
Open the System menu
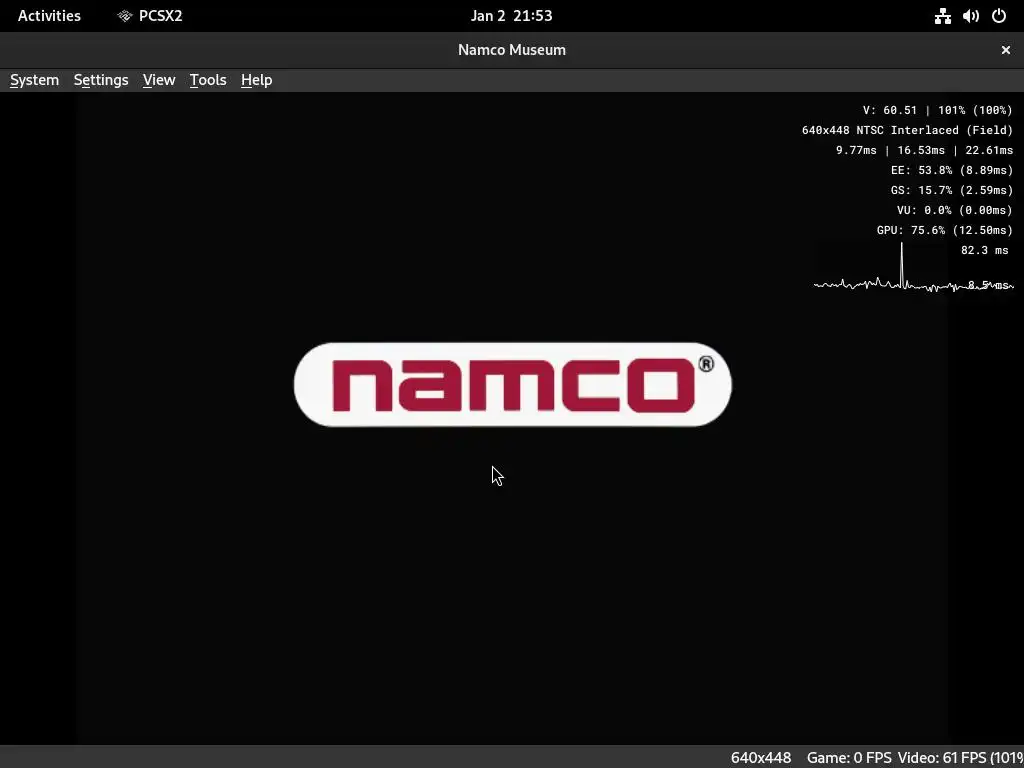[35, 80]
